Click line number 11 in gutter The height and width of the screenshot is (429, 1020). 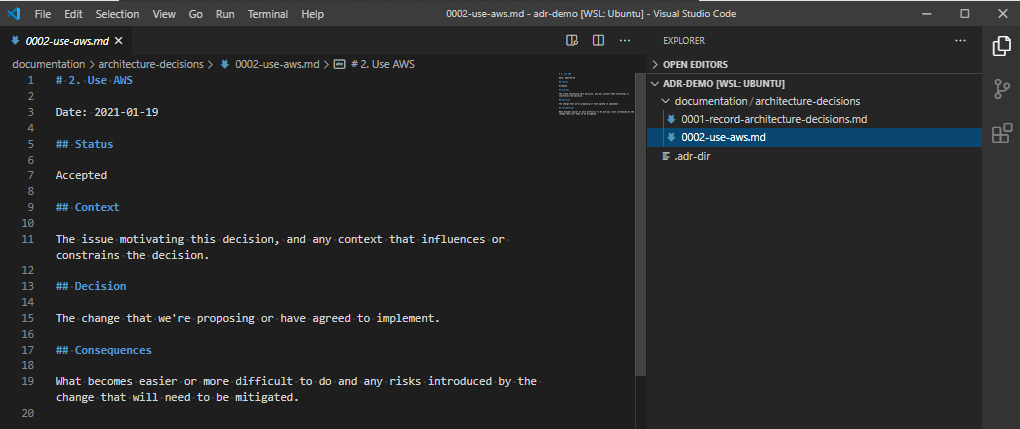pos(27,239)
